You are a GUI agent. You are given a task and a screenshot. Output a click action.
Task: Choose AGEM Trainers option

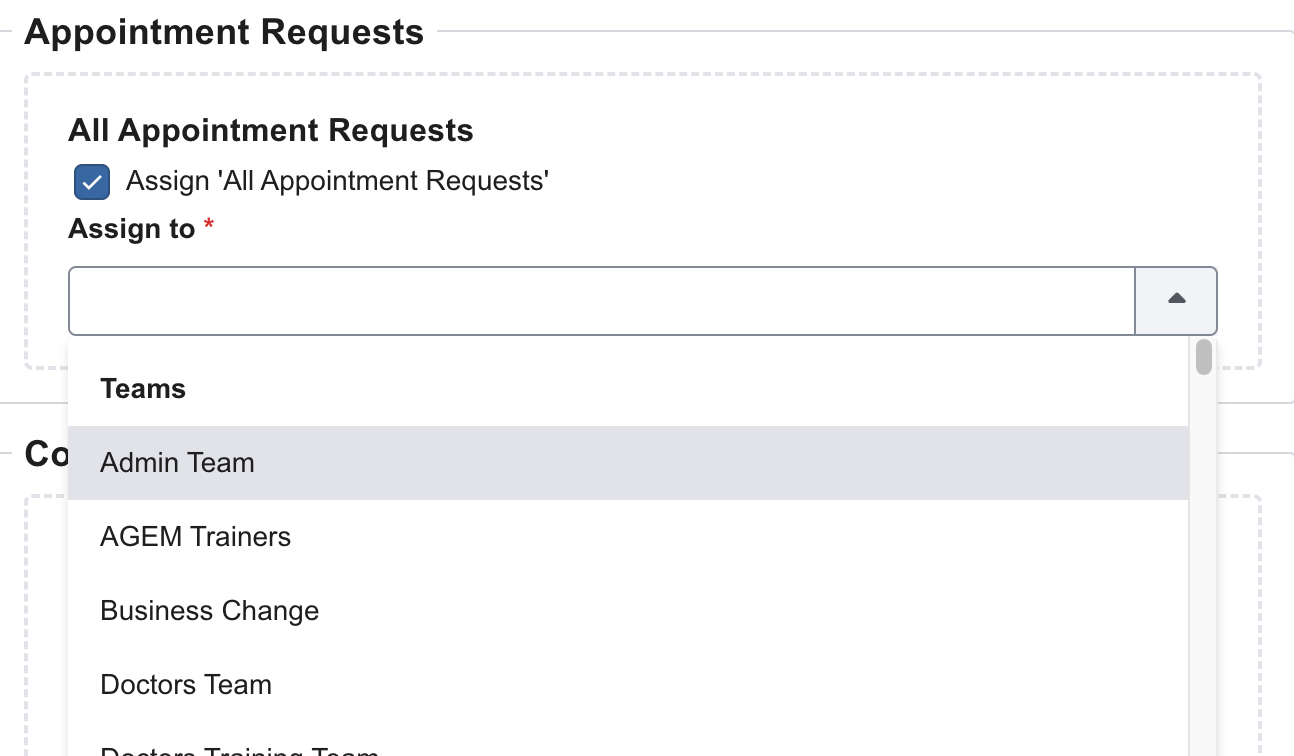point(195,537)
